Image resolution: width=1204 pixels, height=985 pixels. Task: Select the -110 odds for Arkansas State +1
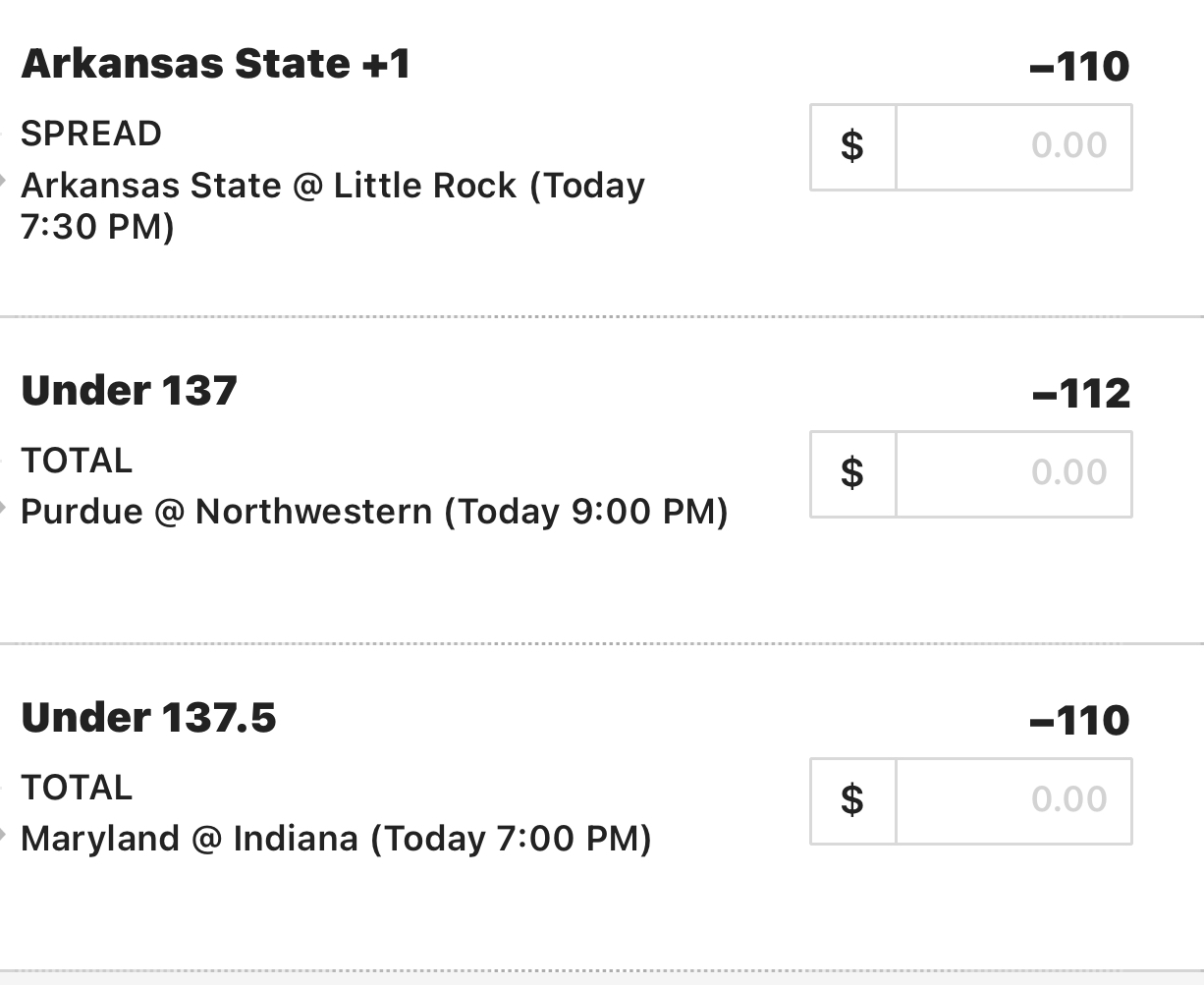pos(1079,68)
